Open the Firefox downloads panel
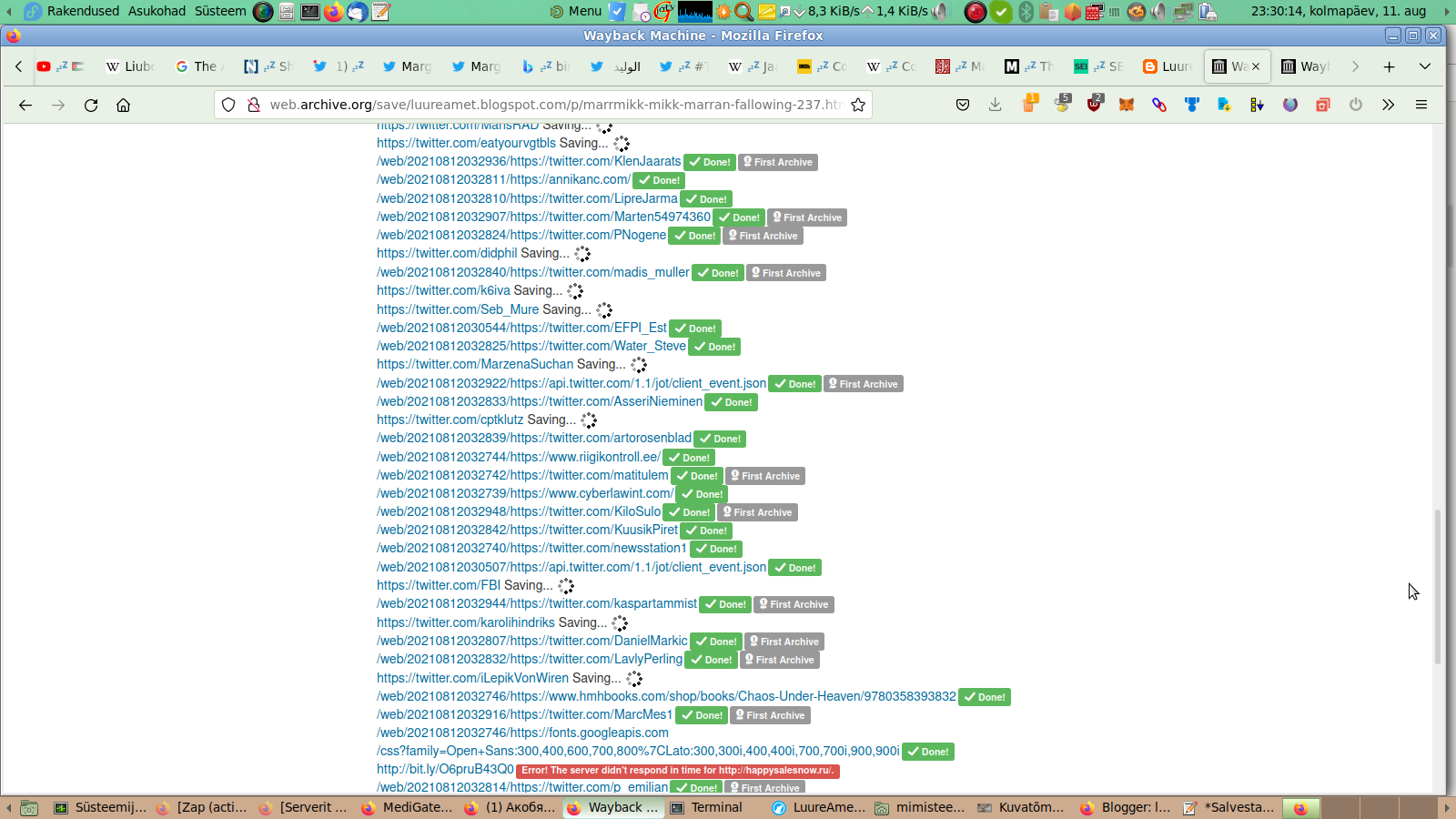The width and height of the screenshot is (1456, 819). click(x=996, y=106)
